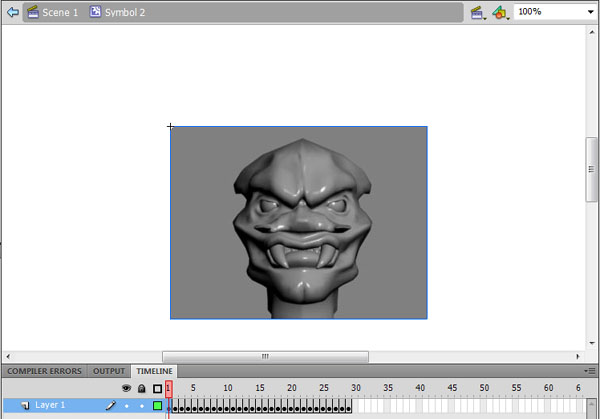Select the Timeline tab

point(154,371)
